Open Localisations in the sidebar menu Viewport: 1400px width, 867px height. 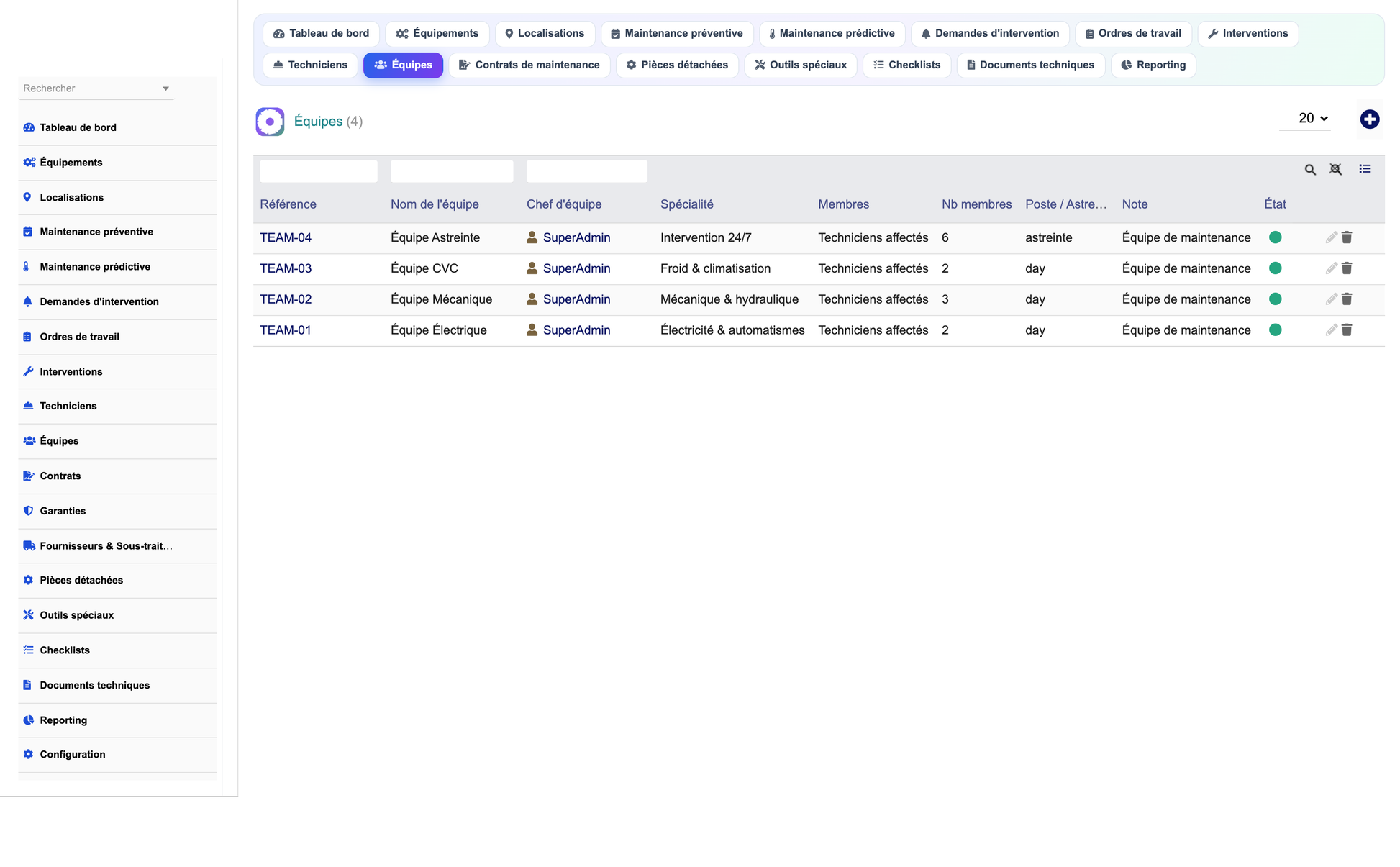117,198
